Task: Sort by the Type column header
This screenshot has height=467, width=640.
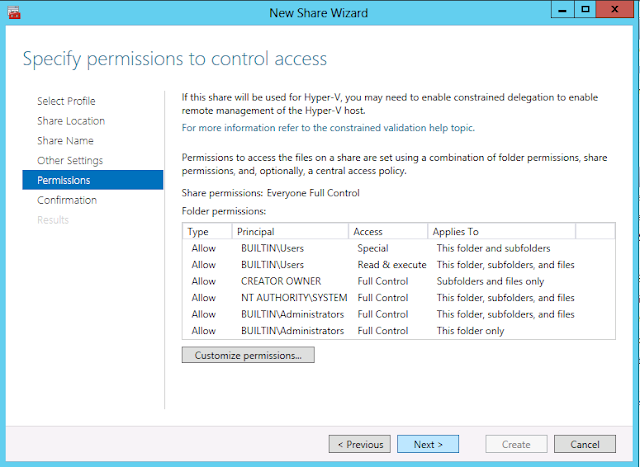Action: [x=207, y=231]
